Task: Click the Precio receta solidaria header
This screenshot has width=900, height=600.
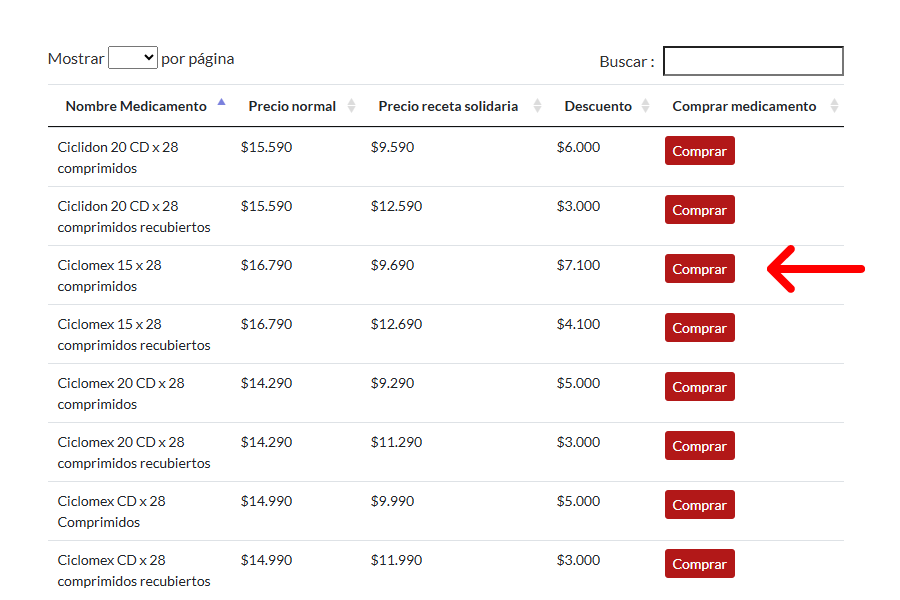Action: click(x=448, y=106)
